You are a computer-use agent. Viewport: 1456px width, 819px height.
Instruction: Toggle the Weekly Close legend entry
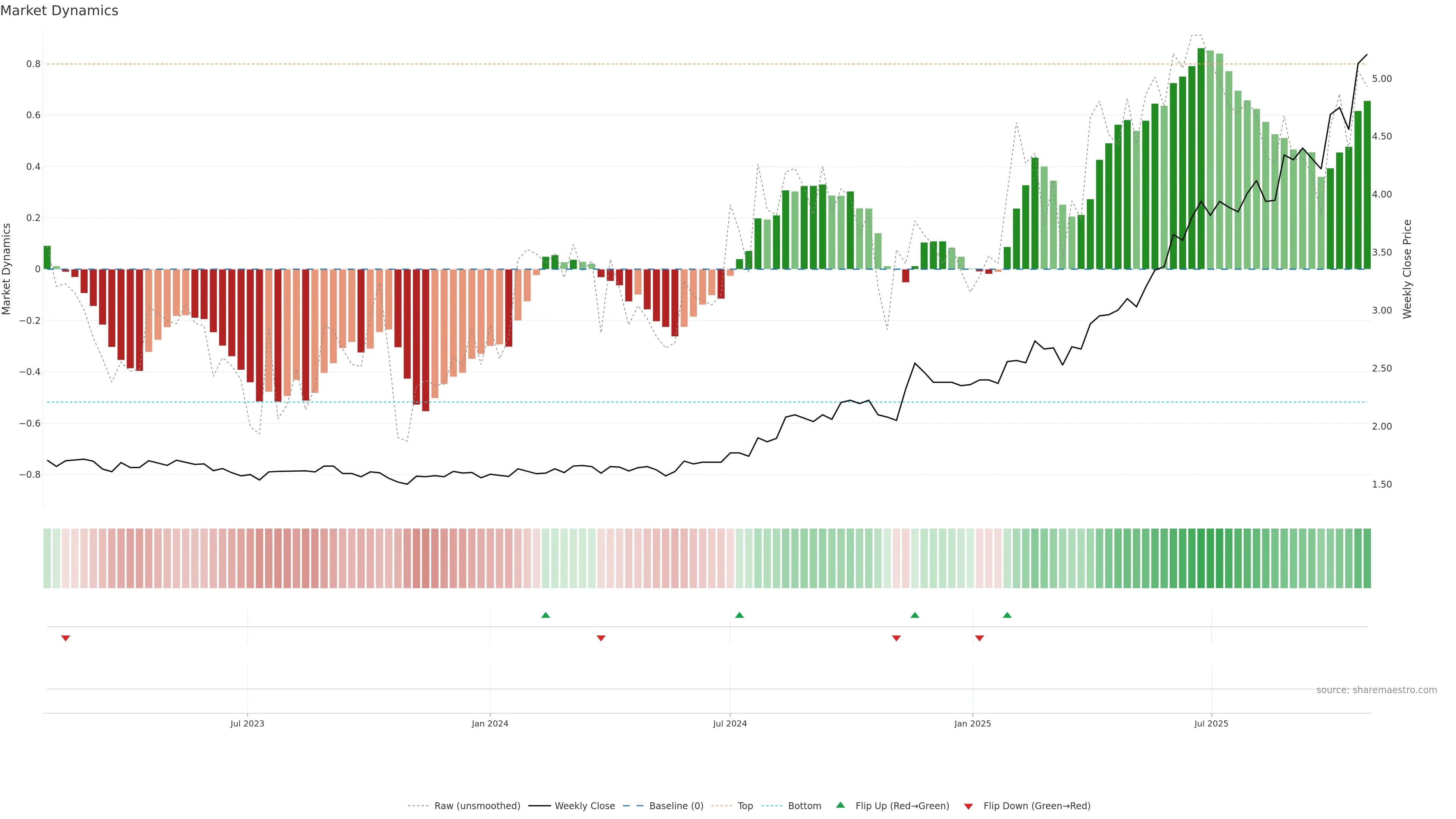tap(584, 806)
